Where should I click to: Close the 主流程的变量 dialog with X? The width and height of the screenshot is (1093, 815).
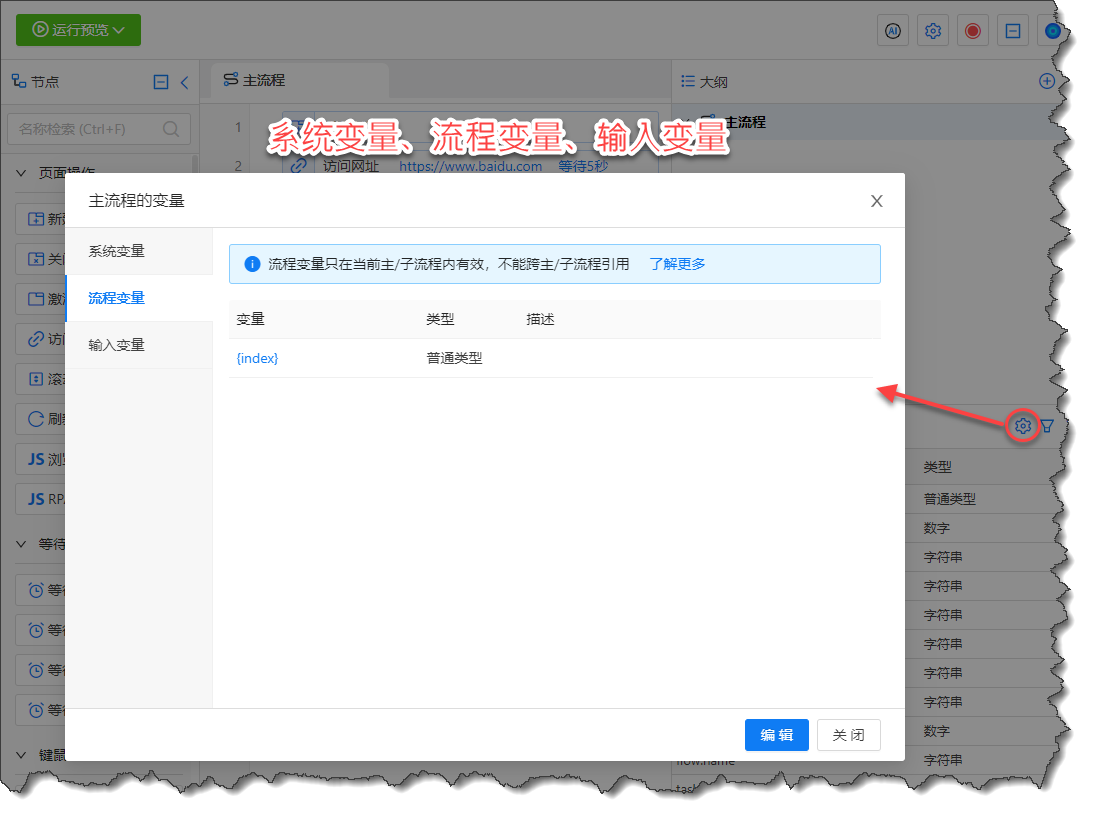tap(877, 201)
